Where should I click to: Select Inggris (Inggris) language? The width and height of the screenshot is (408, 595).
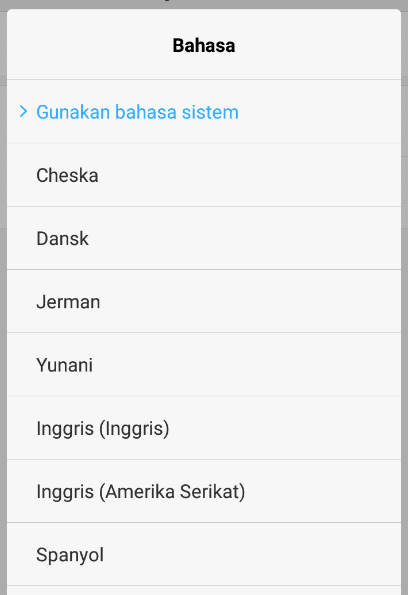(x=204, y=428)
